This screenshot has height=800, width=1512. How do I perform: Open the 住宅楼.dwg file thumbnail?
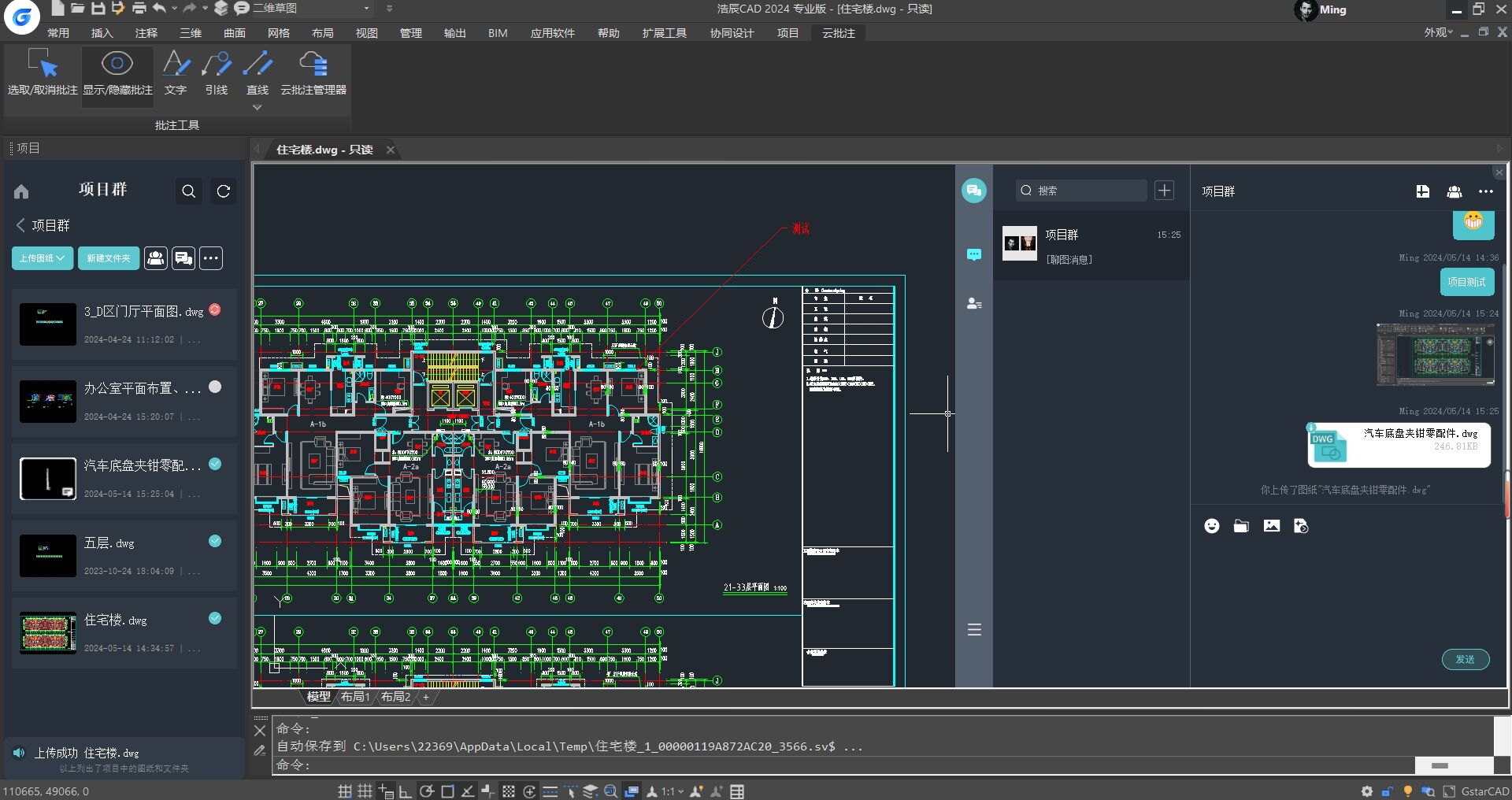coord(47,633)
